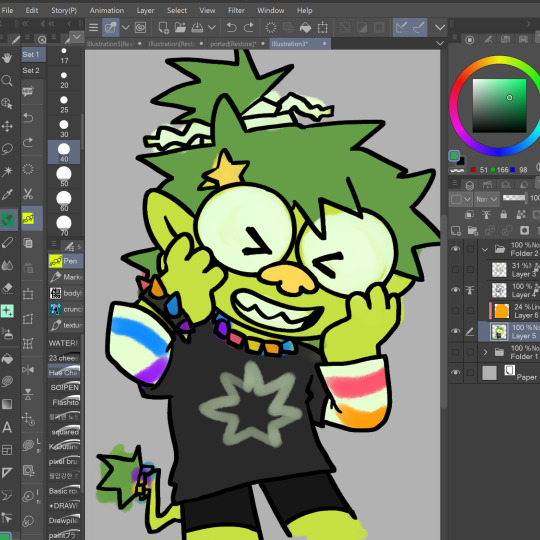Open the File menu
Screen dimensions: 540x540
[x=7, y=10]
